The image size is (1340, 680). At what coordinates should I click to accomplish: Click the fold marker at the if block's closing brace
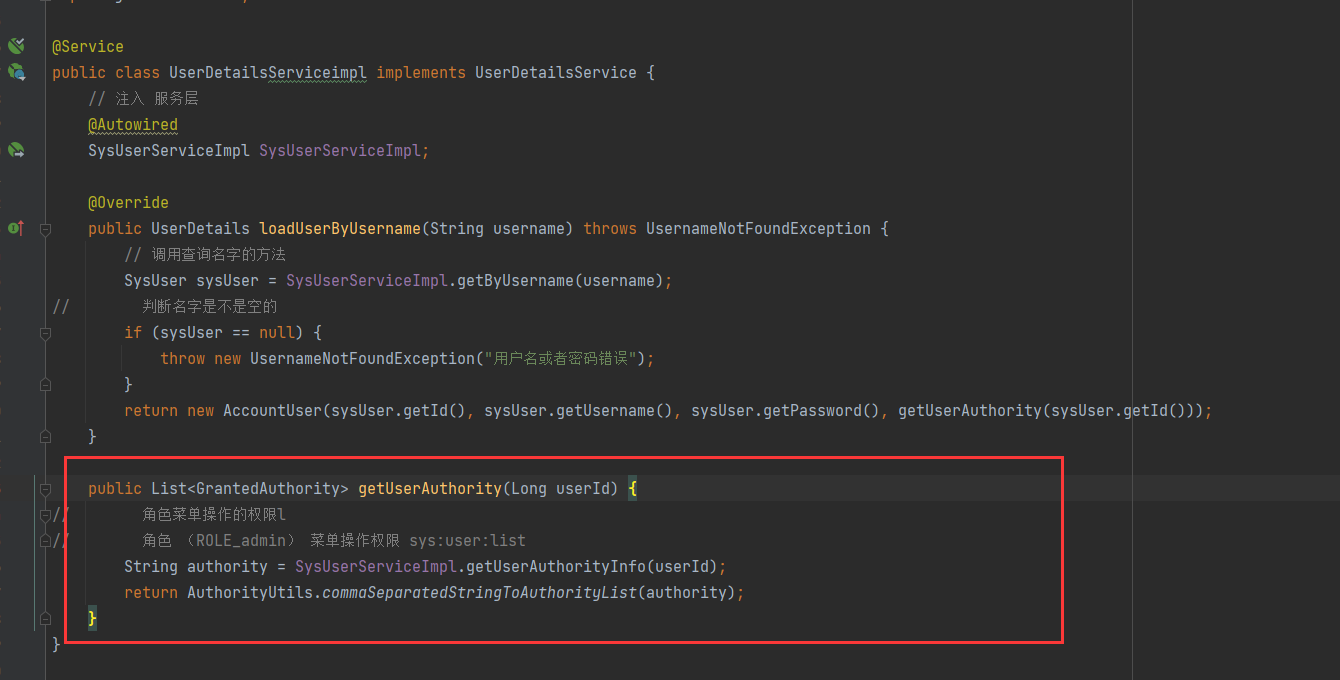click(45, 384)
